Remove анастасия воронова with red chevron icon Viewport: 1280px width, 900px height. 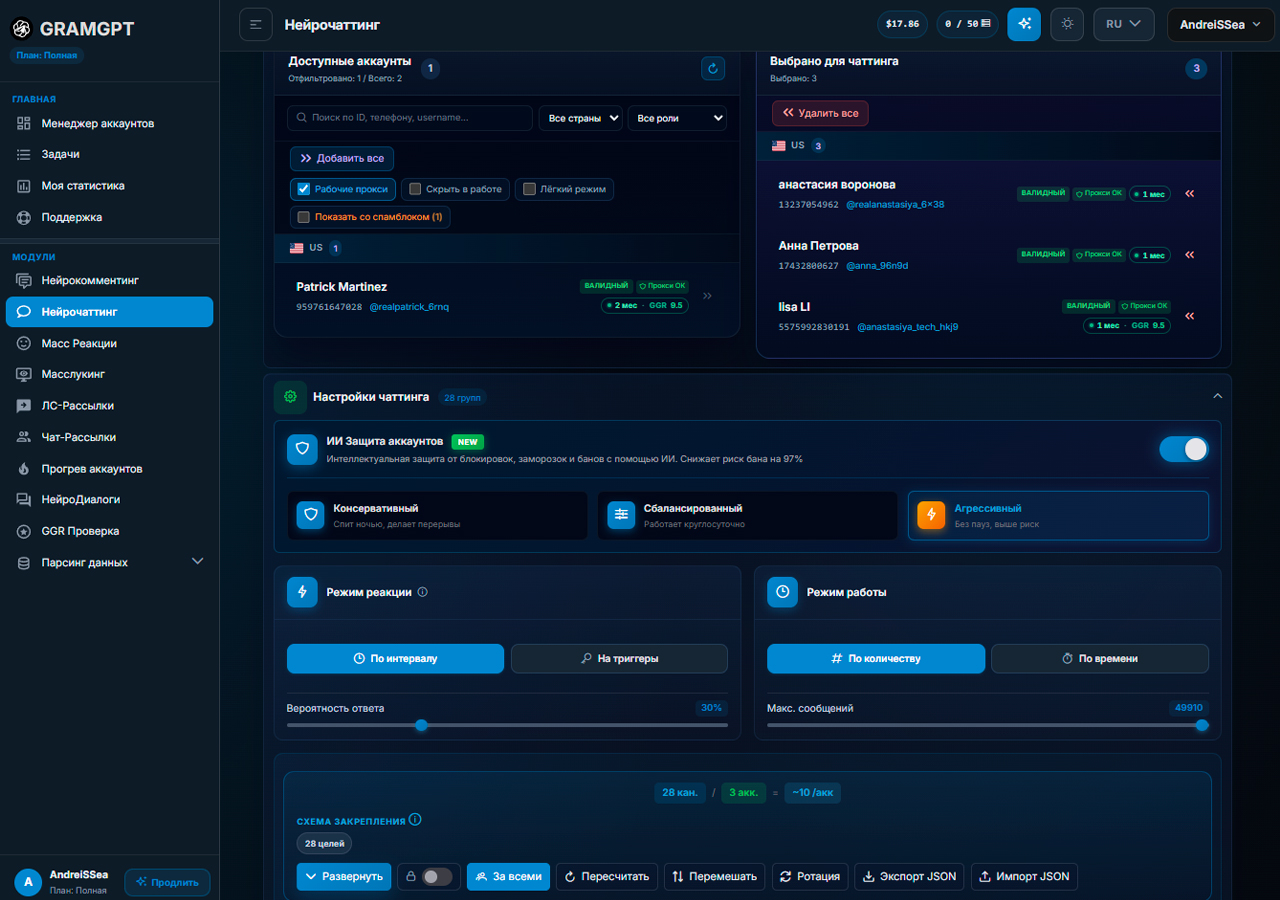point(1189,194)
